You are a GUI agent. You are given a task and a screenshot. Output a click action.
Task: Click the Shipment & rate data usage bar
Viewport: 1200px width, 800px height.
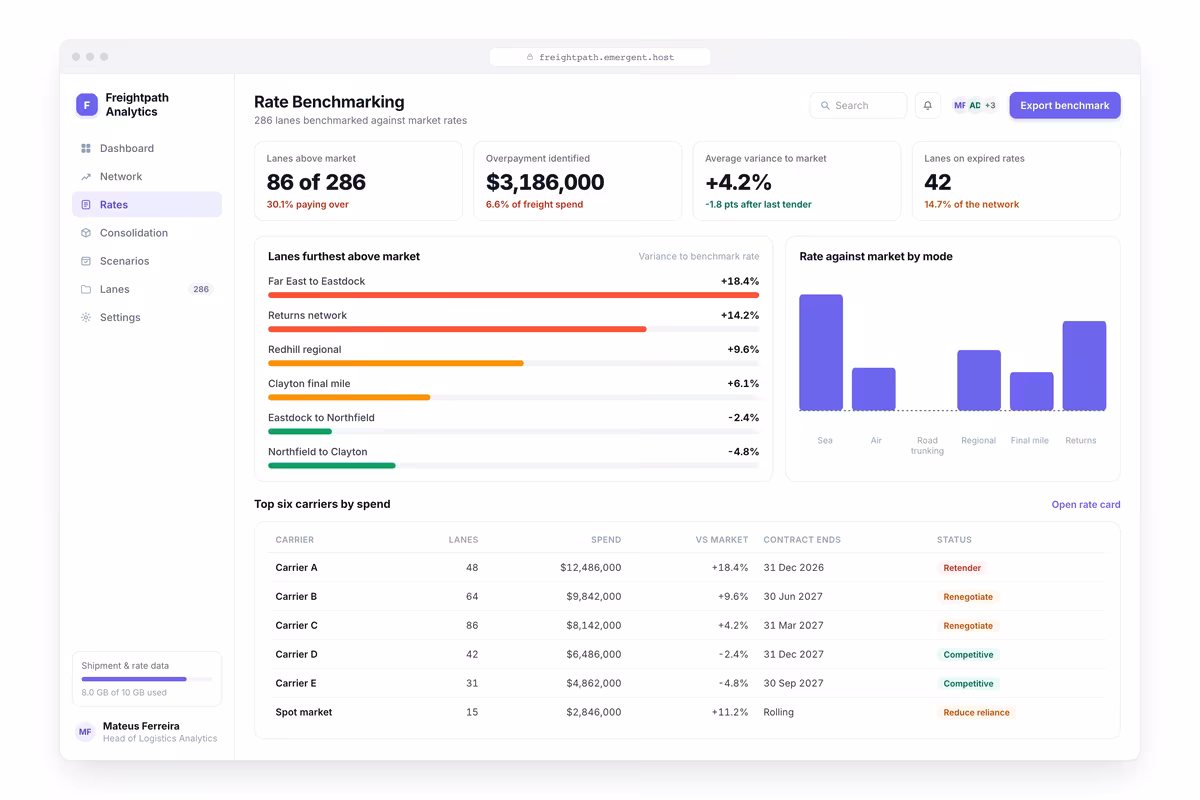tap(147, 679)
